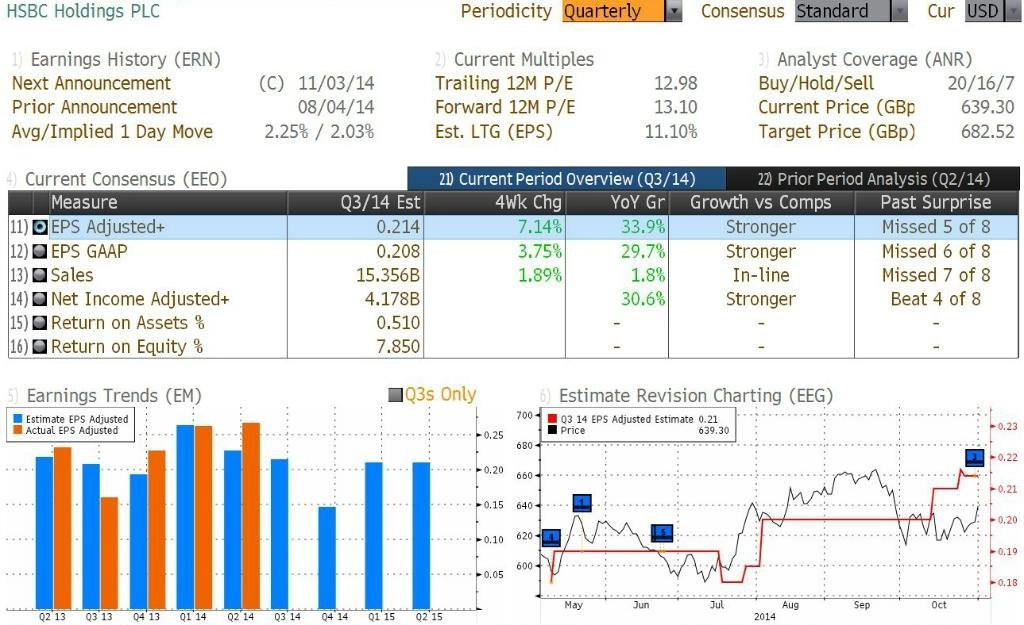Click the blue event marker near June
This screenshot has height=625, width=1024.
tap(662, 533)
